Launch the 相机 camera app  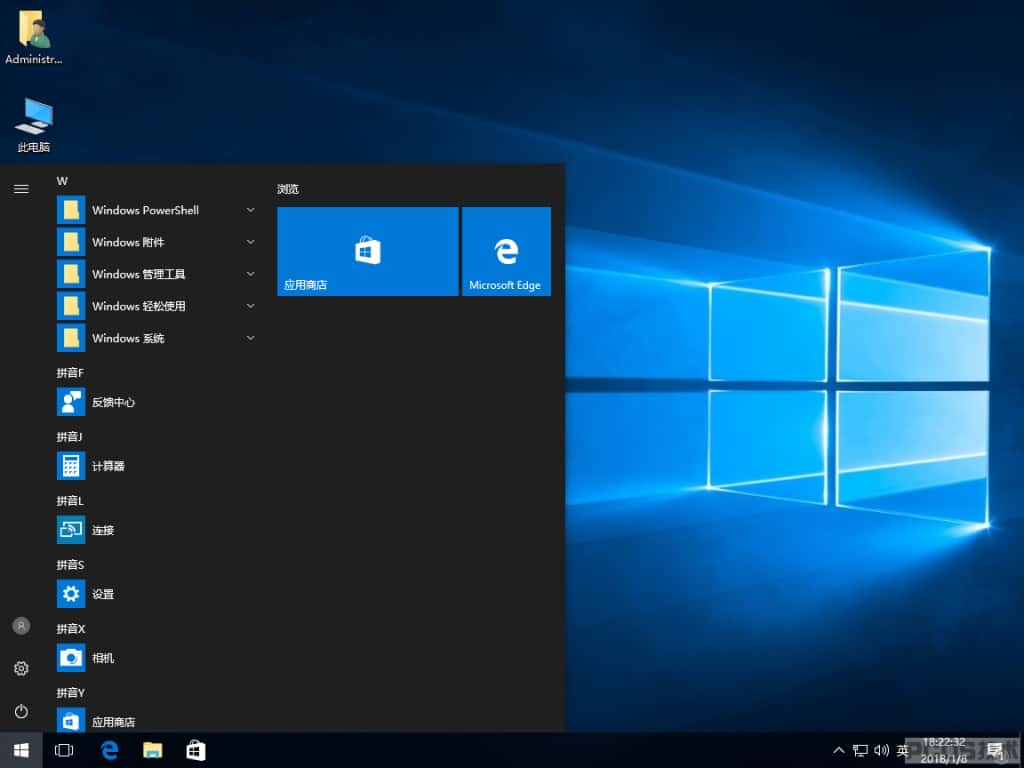[157, 658]
